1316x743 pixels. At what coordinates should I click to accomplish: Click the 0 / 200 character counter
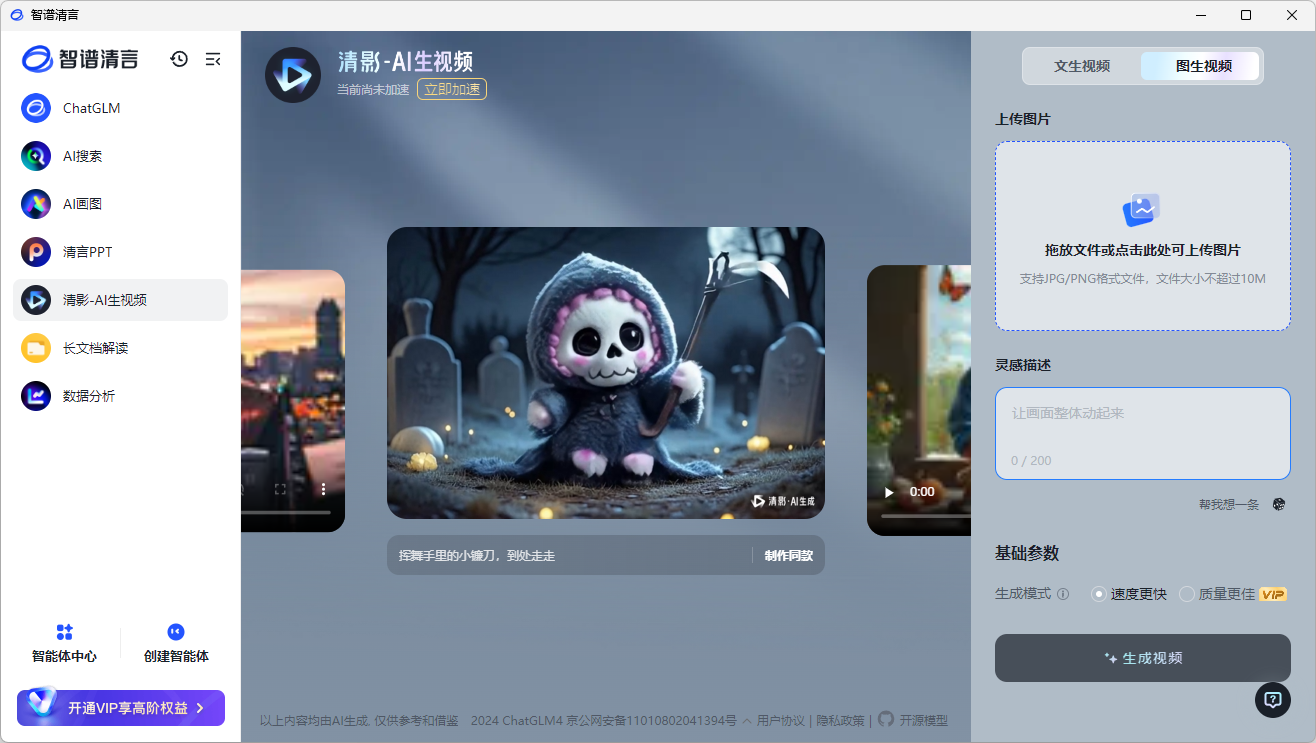point(1031,461)
